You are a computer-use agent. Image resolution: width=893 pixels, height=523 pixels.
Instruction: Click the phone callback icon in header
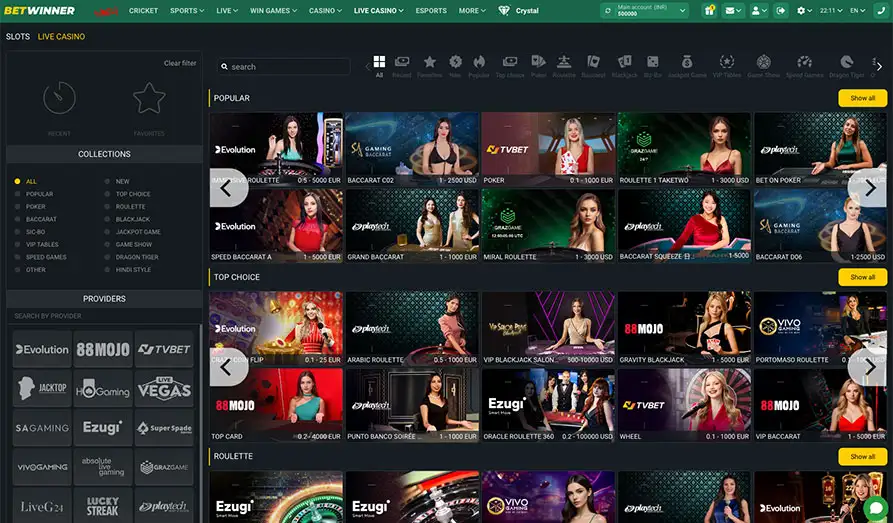click(x=881, y=10)
